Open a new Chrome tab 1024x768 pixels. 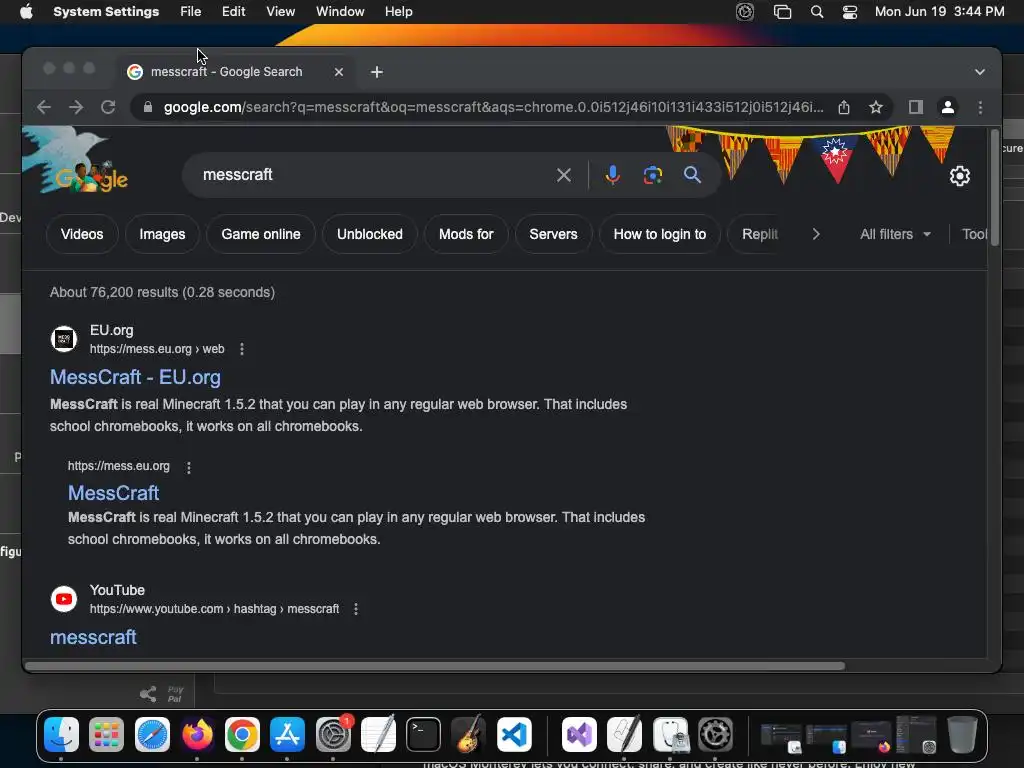(377, 72)
